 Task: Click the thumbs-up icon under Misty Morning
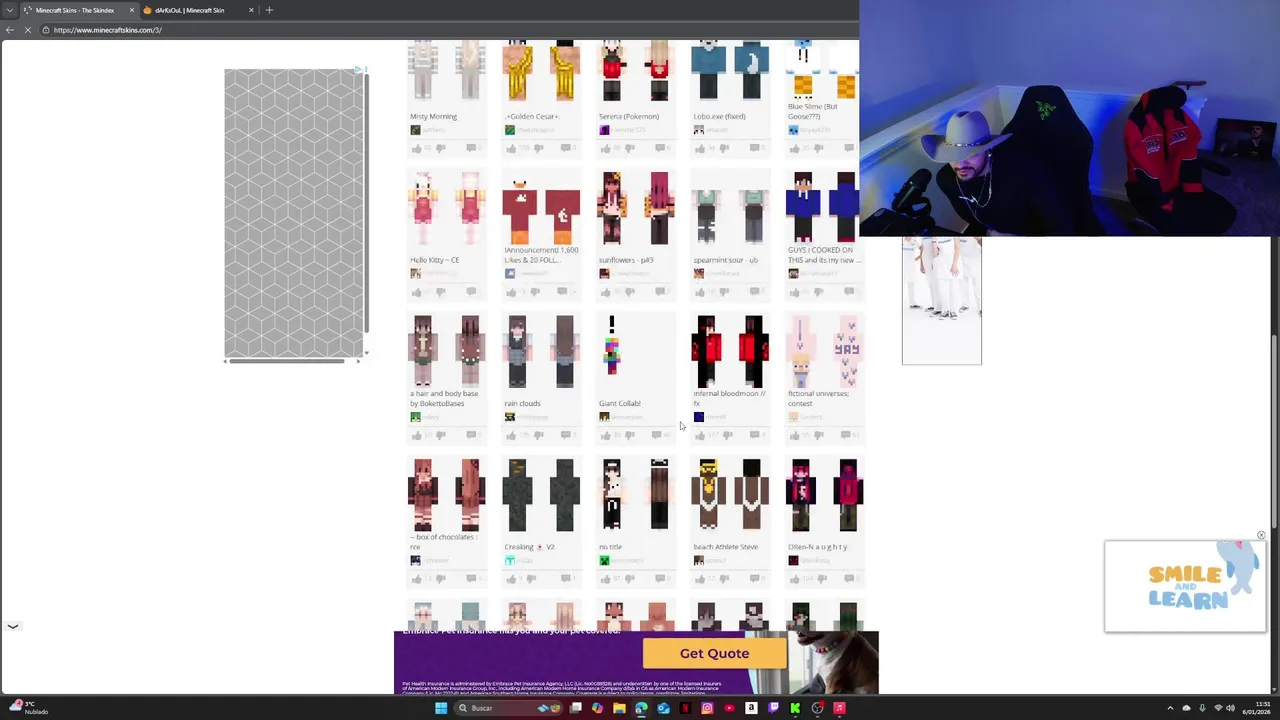(416, 148)
